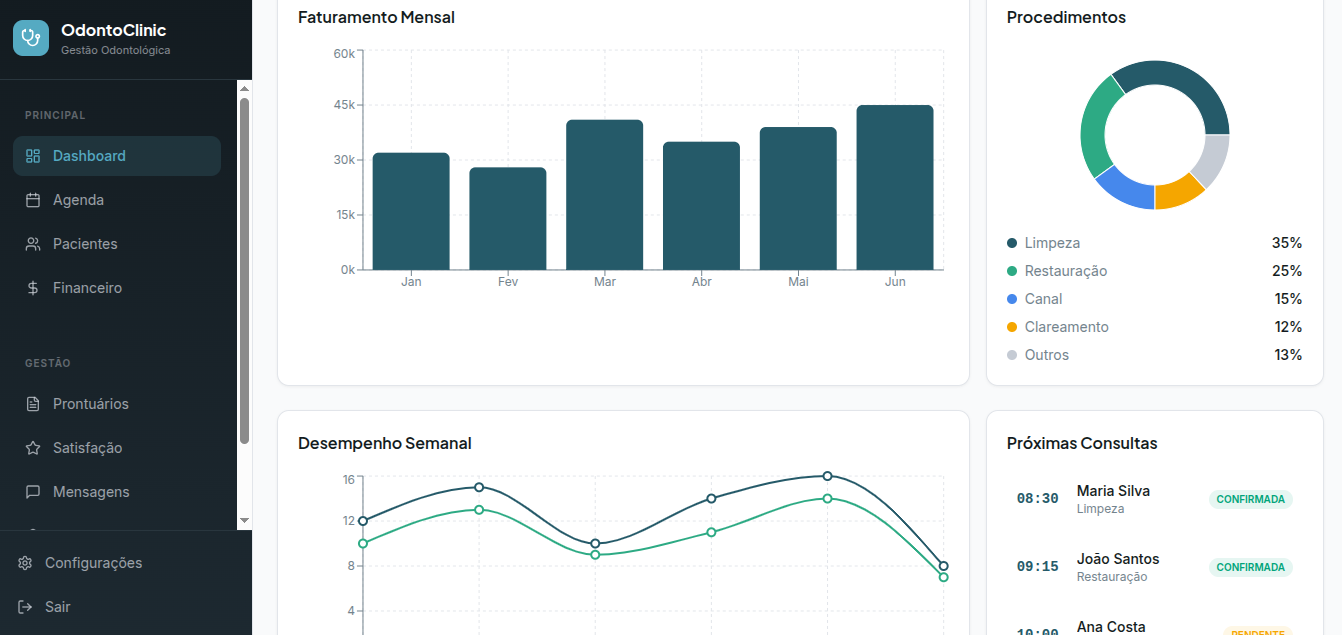Click the Jun bar in Faturamento Mensal
The height and width of the screenshot is (635, 1342).
point(894,188)
